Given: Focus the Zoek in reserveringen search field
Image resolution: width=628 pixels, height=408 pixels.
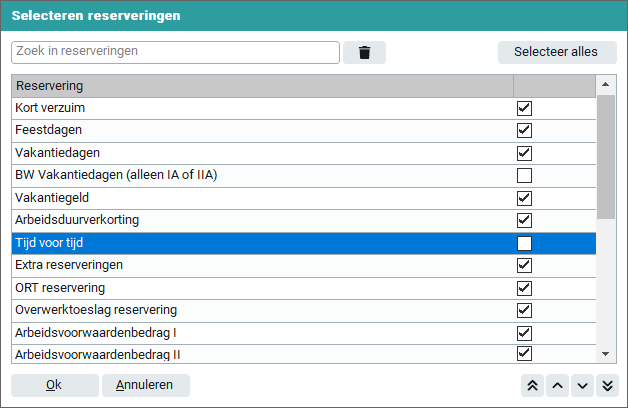Looking at the screenshot, I should tap(175, 51).
